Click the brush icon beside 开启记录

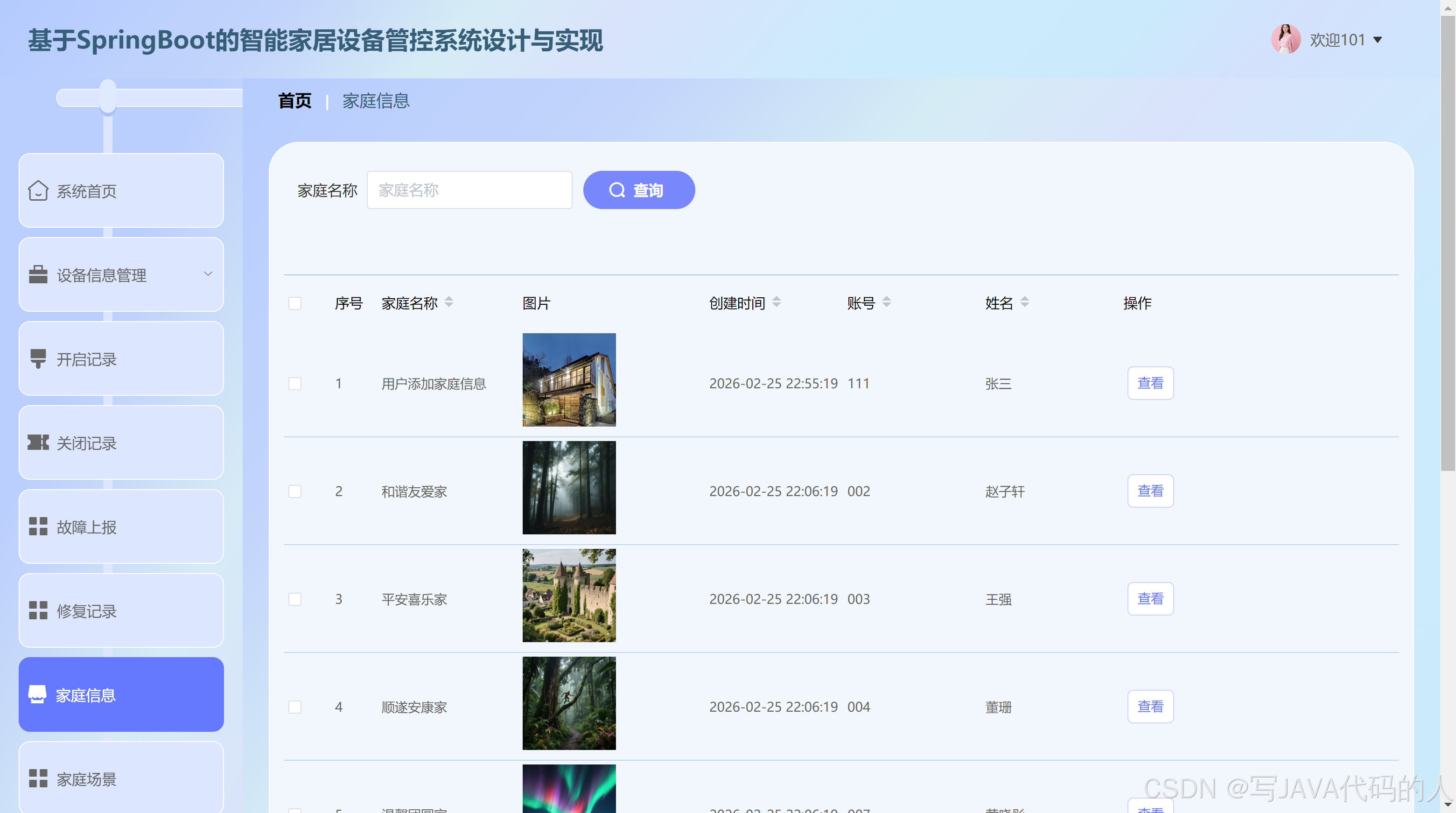(x=38, y=358)
